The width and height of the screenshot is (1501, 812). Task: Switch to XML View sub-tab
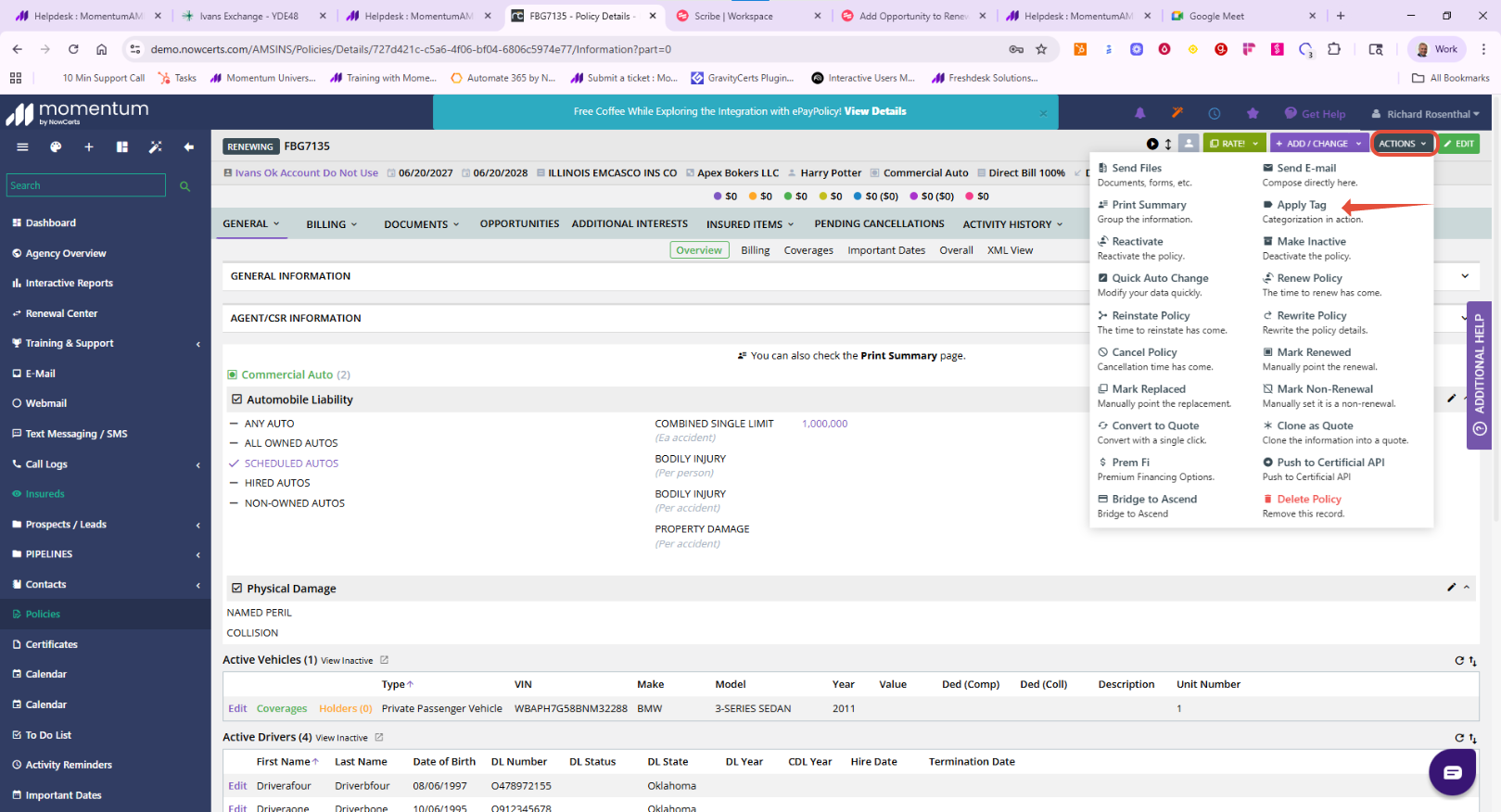tap(1010, 250)
